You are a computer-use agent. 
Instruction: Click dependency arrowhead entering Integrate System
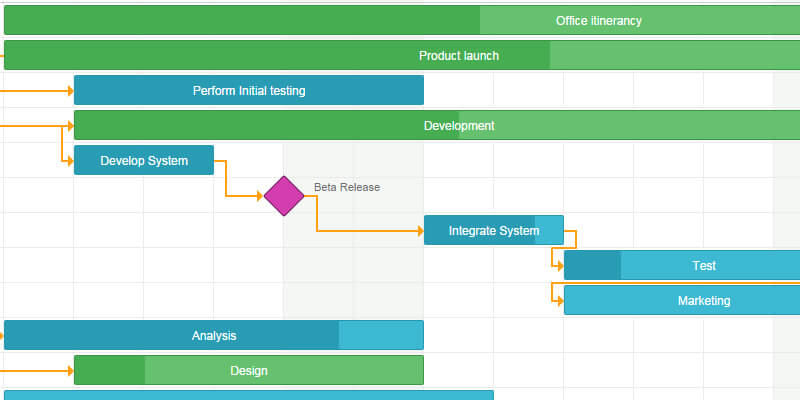point(419,231)
